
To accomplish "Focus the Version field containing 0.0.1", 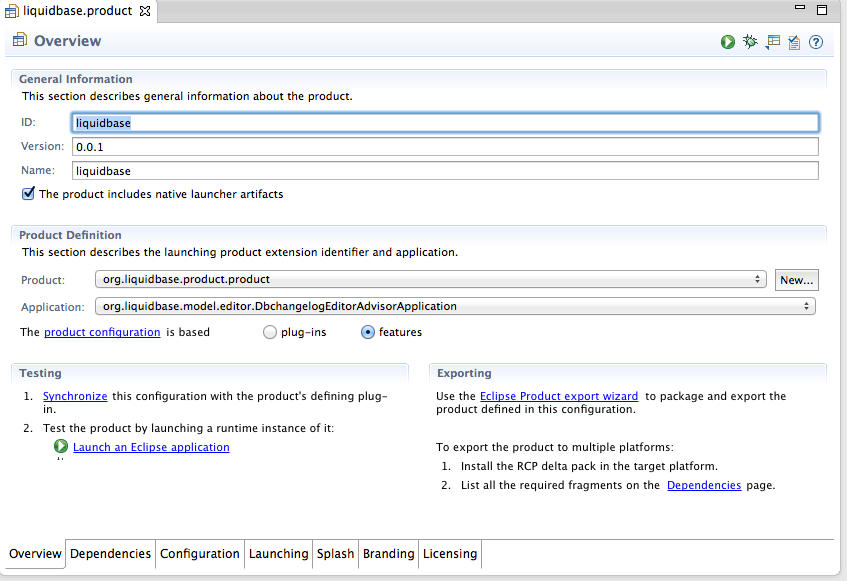I will (x=445, y=146).
